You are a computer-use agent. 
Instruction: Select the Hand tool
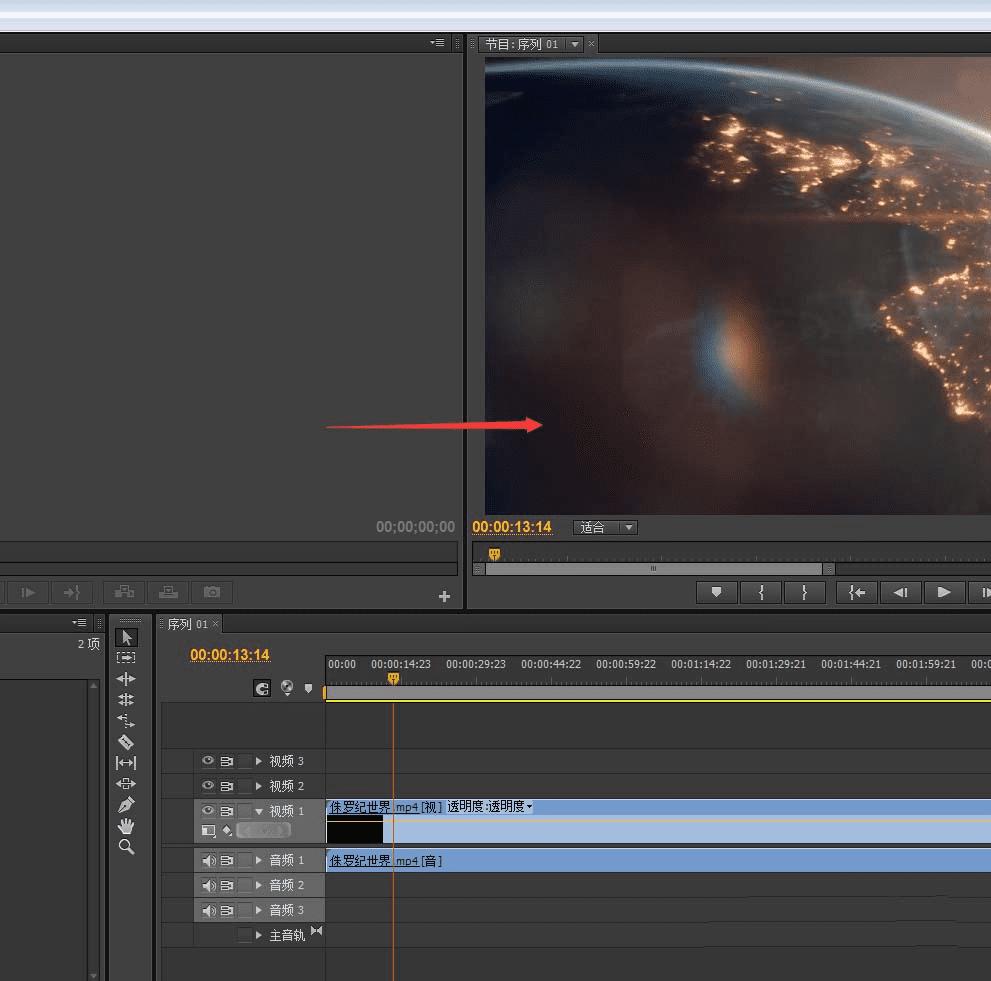126,826
